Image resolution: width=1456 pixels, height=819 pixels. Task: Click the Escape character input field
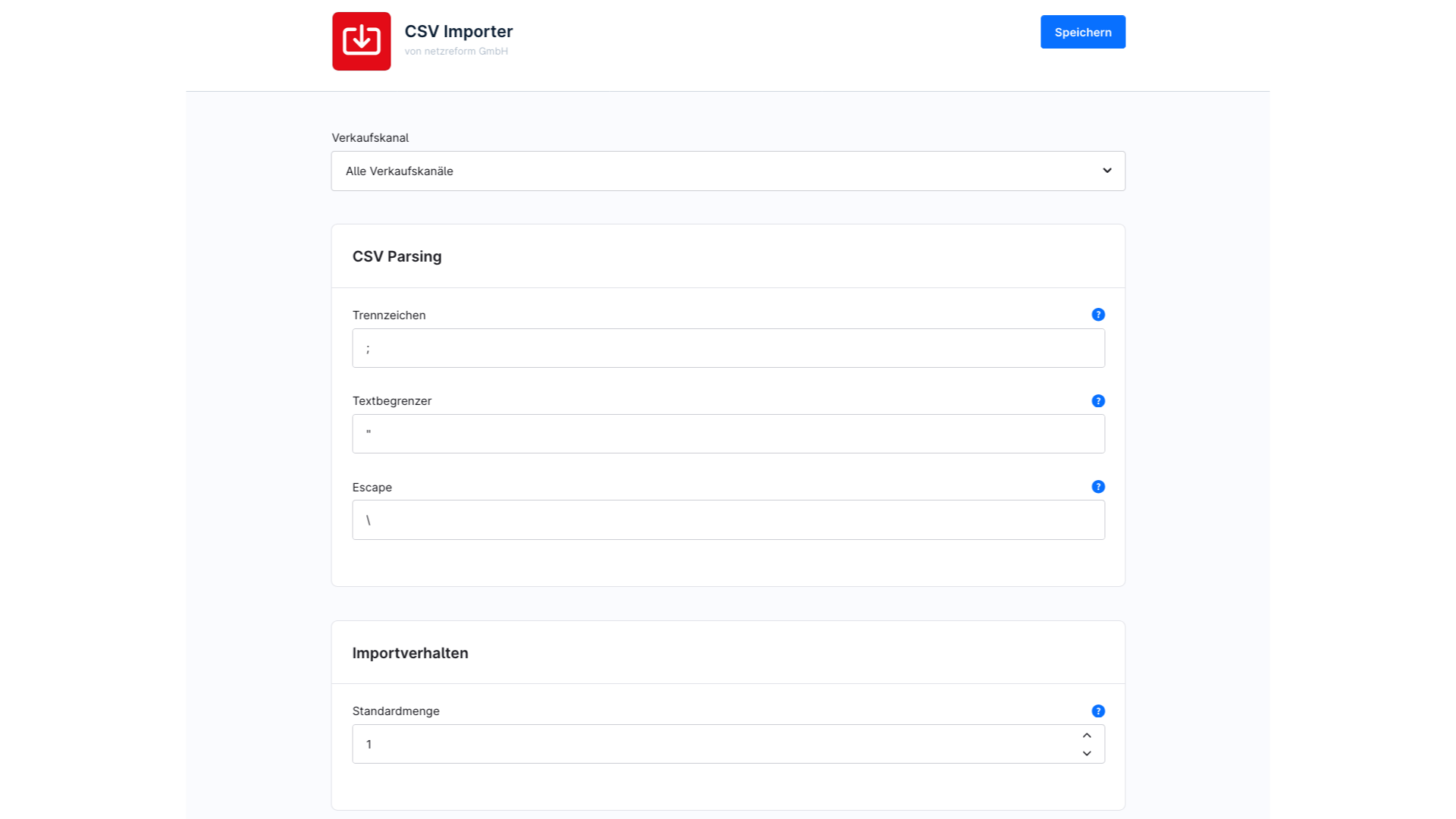point(728,520)
